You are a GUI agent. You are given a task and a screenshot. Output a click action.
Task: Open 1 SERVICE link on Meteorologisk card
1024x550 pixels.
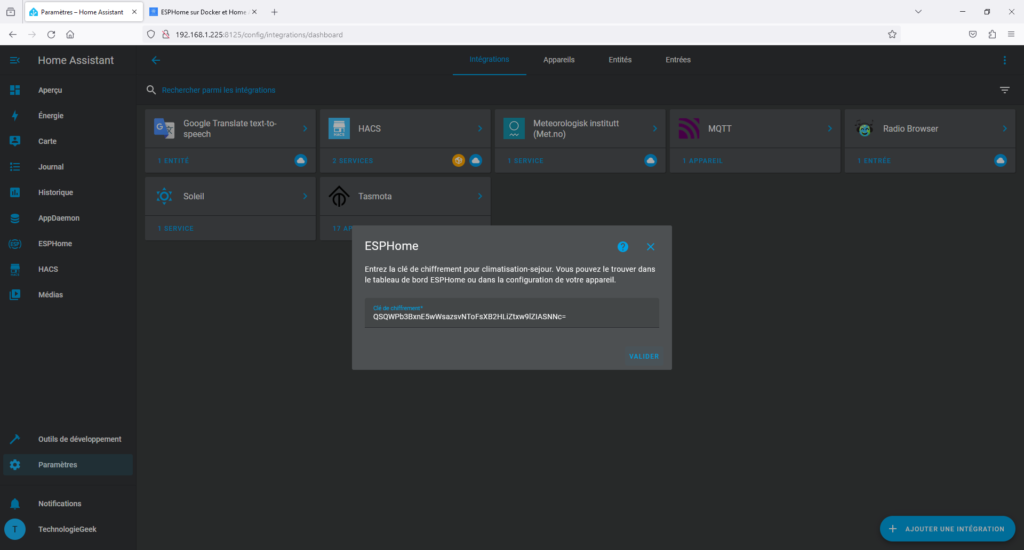(526, 161)
